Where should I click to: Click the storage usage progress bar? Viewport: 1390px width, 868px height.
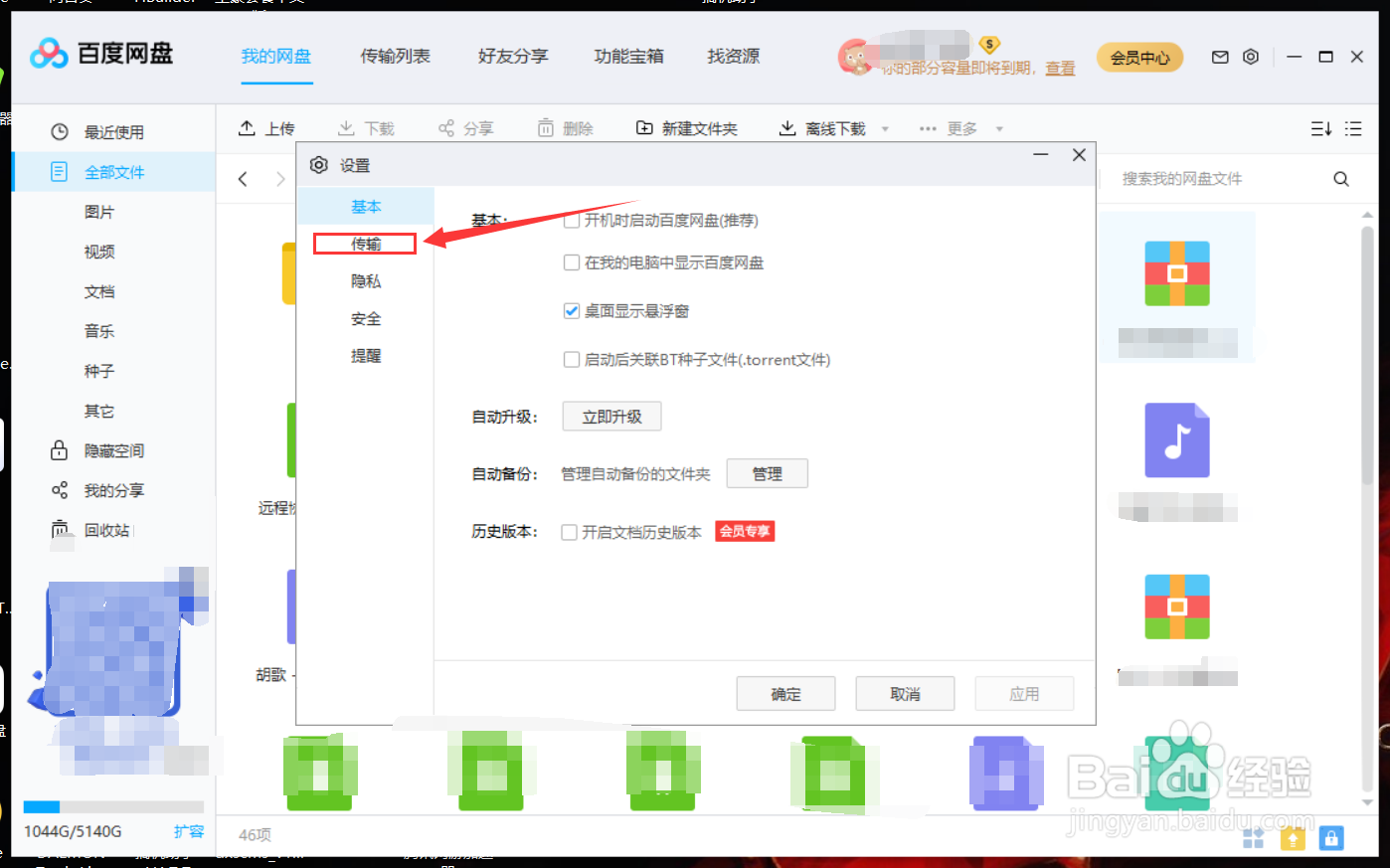pos(113,806)
